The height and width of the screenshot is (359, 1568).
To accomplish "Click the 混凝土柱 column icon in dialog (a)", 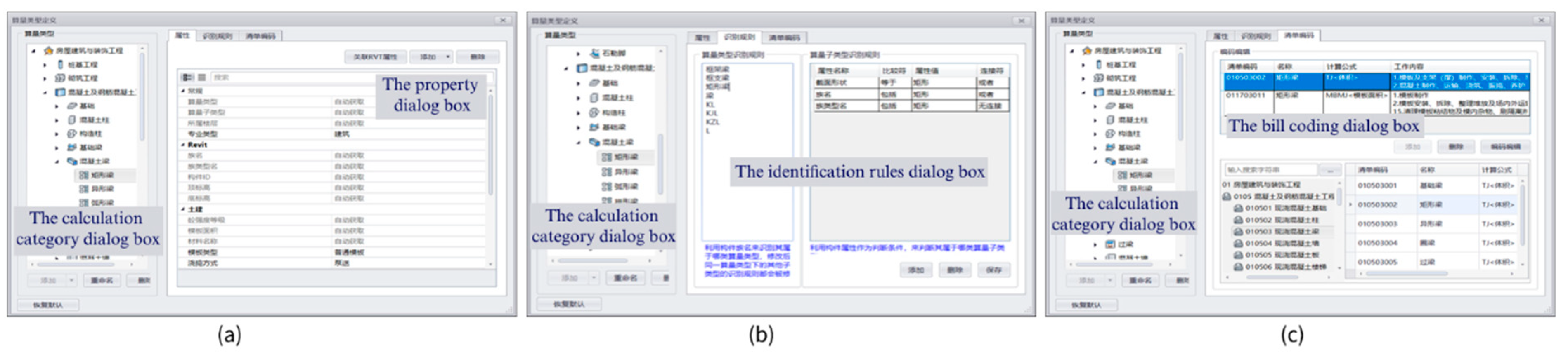I will 72,120.
